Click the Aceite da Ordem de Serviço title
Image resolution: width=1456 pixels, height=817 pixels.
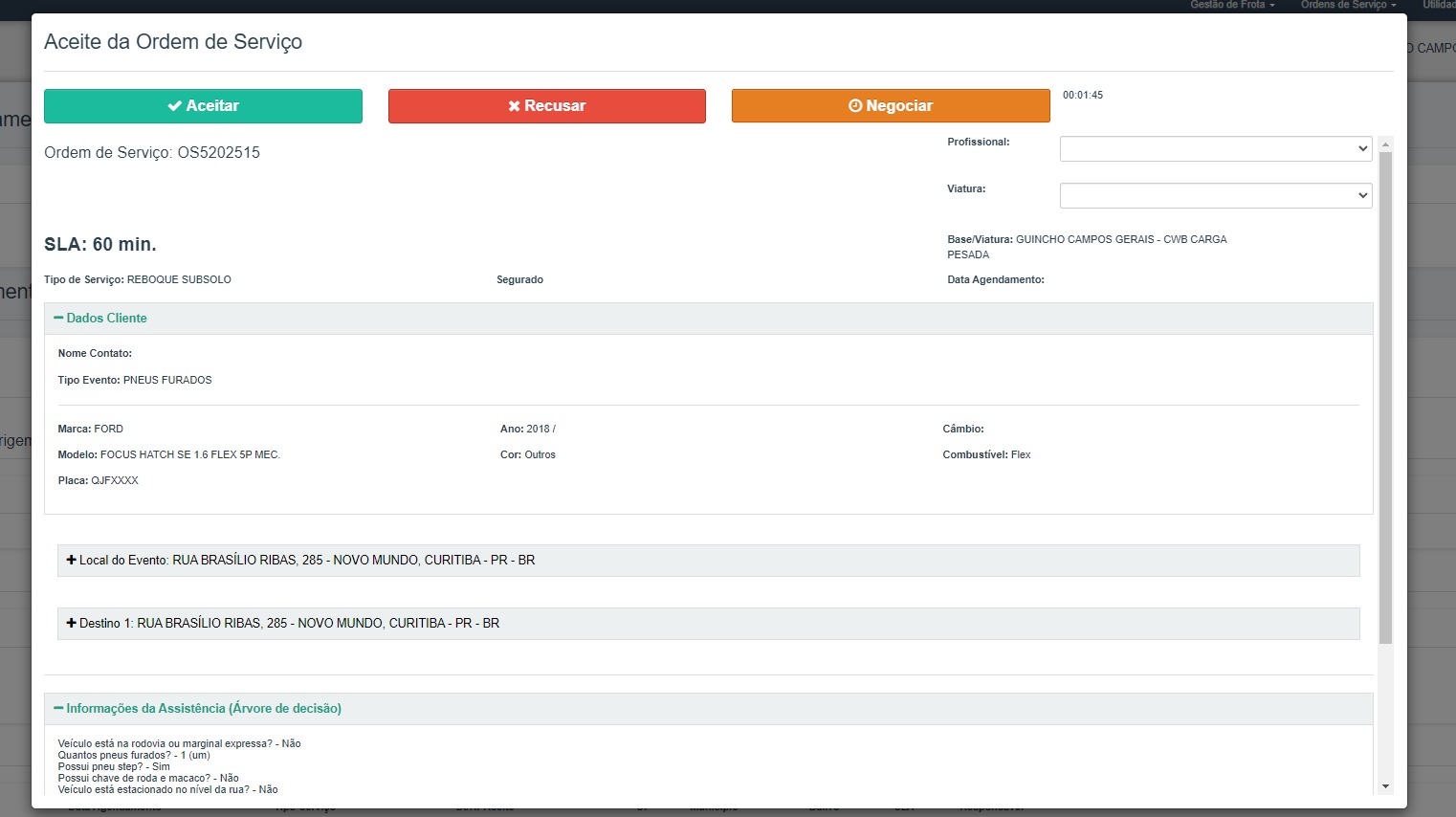pyautogui.click(x=173, y=41)
